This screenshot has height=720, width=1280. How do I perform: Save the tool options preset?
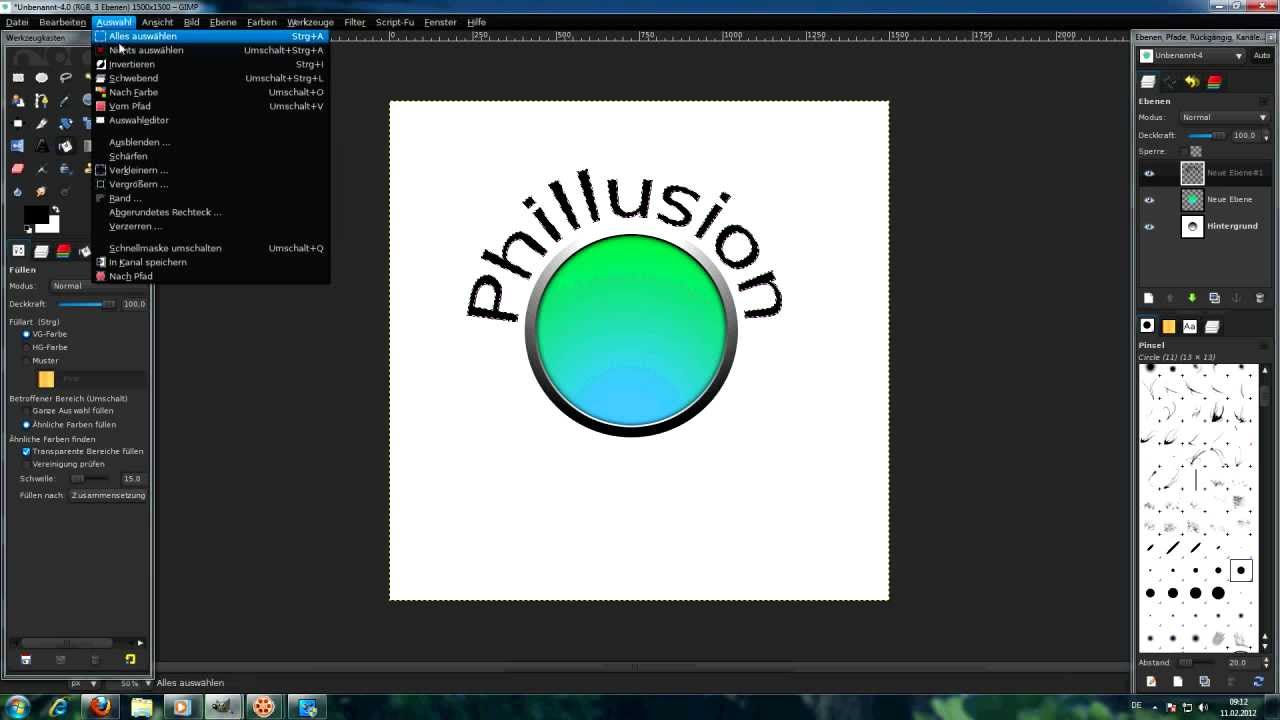tap(26, 660)
